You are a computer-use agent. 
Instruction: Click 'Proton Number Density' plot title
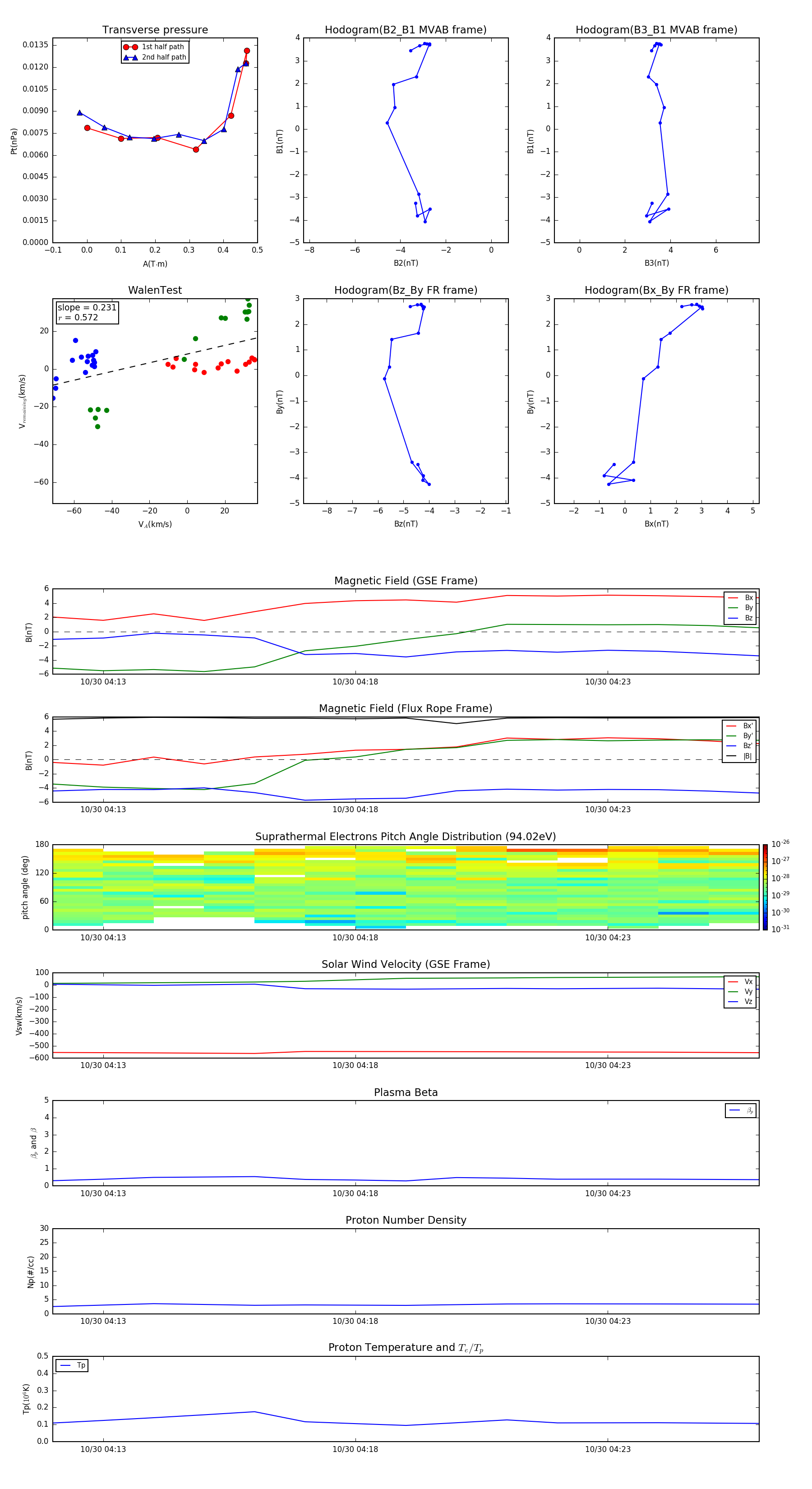(x=406, y=1220)
